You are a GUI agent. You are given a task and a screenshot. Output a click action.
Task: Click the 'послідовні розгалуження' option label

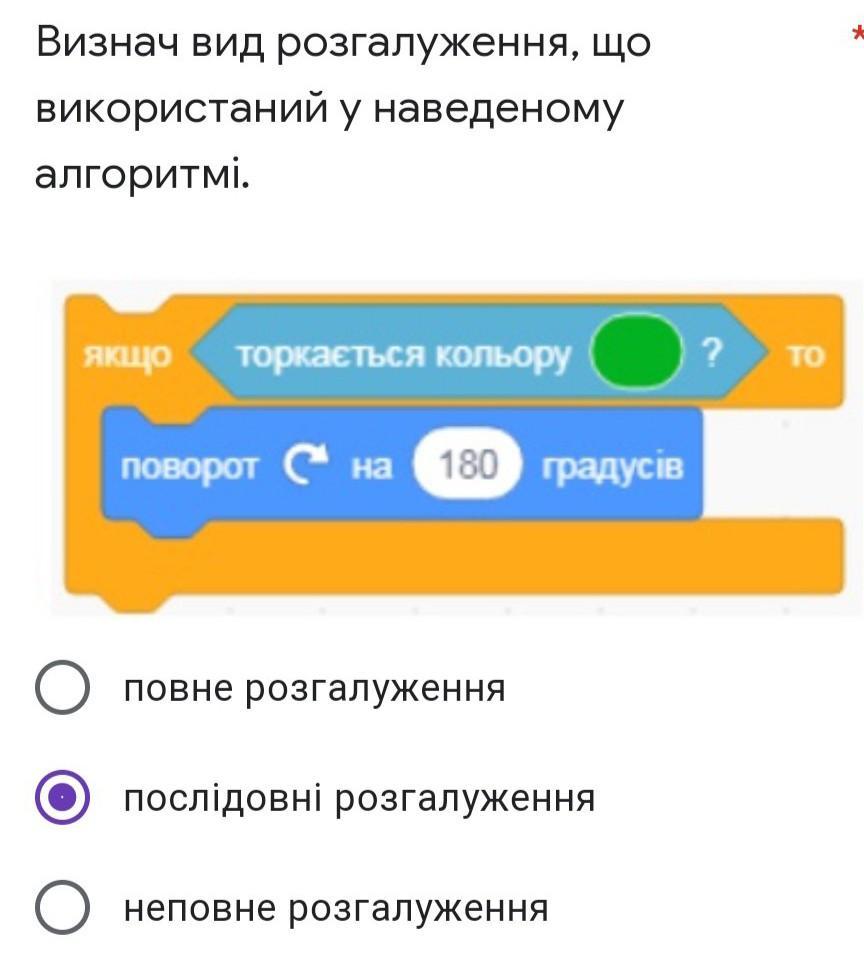(359, 798)
